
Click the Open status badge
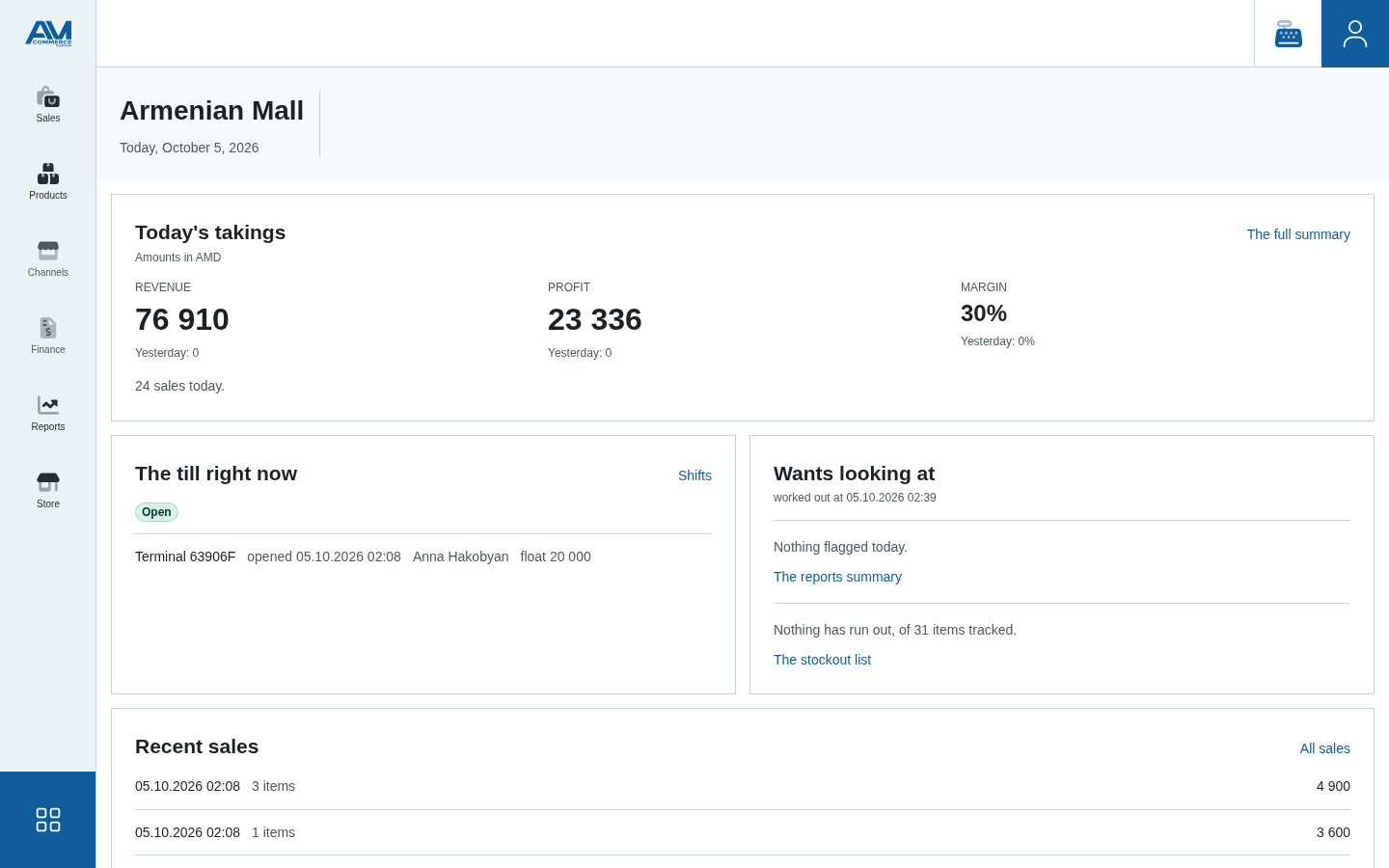(156, 512)
